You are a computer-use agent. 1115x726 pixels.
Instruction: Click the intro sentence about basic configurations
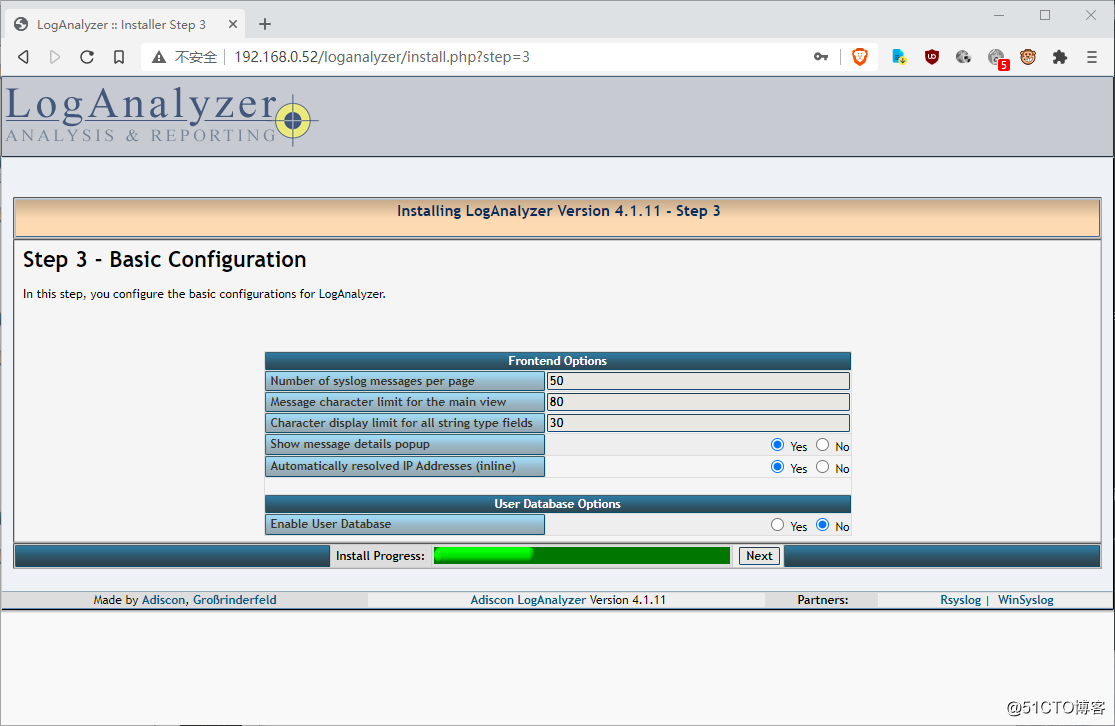coord(204,294)
